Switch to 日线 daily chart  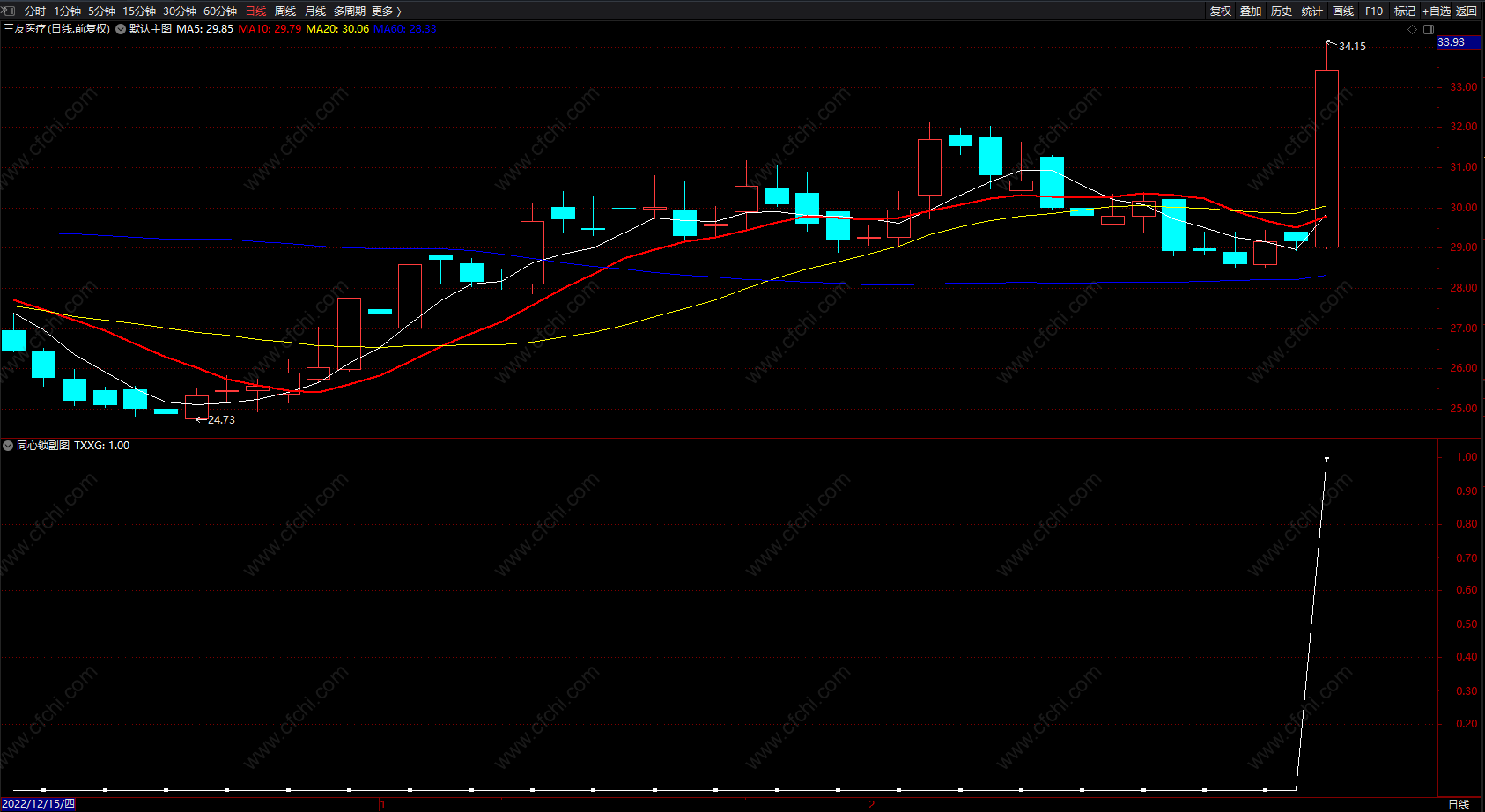click(255, 11)
